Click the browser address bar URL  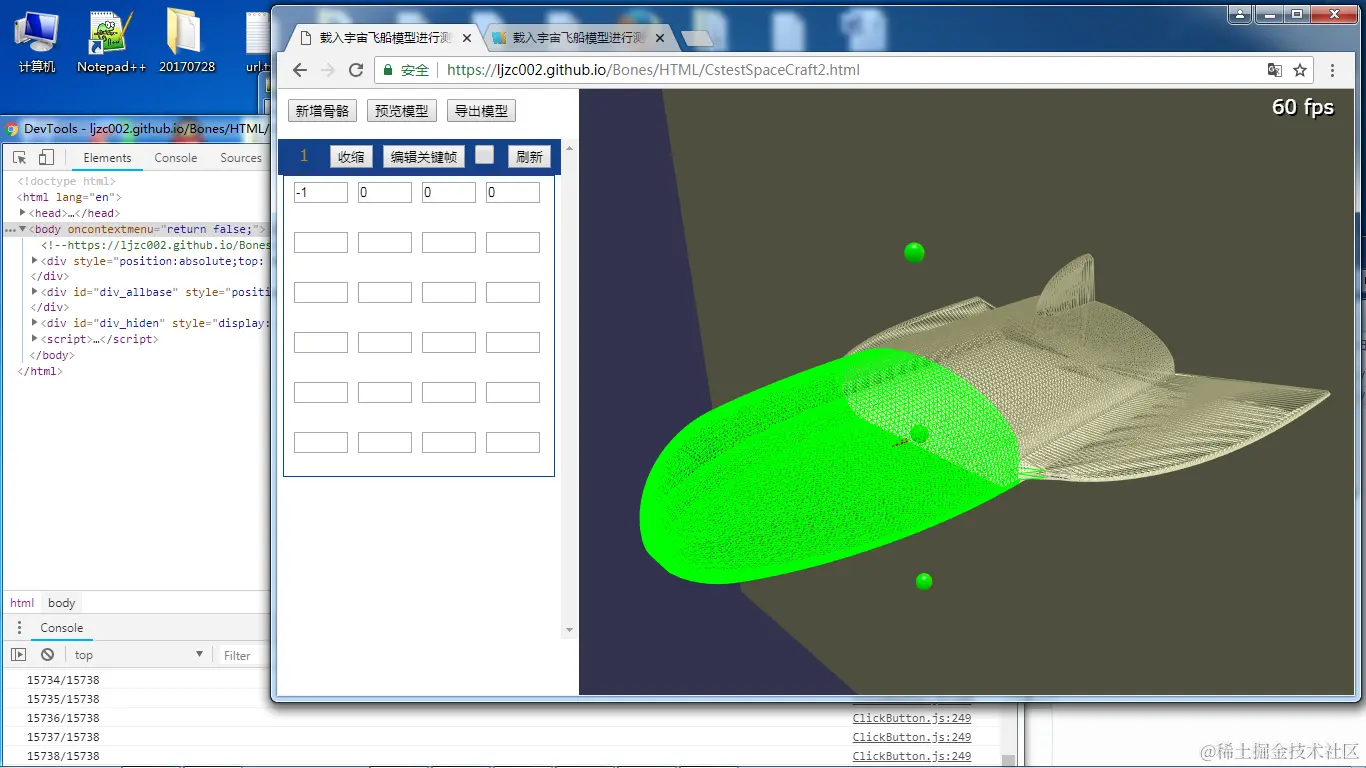pyautogui.click(x=653, y=70)
